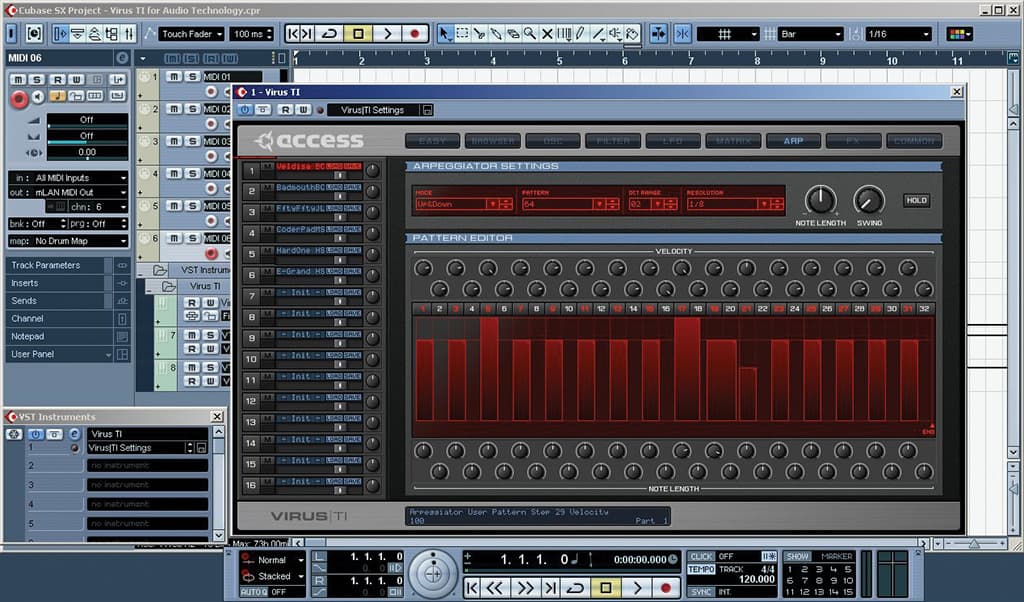Select the Glue tool in toolbar
1024x602 pixels.
(x=496, y=34)
